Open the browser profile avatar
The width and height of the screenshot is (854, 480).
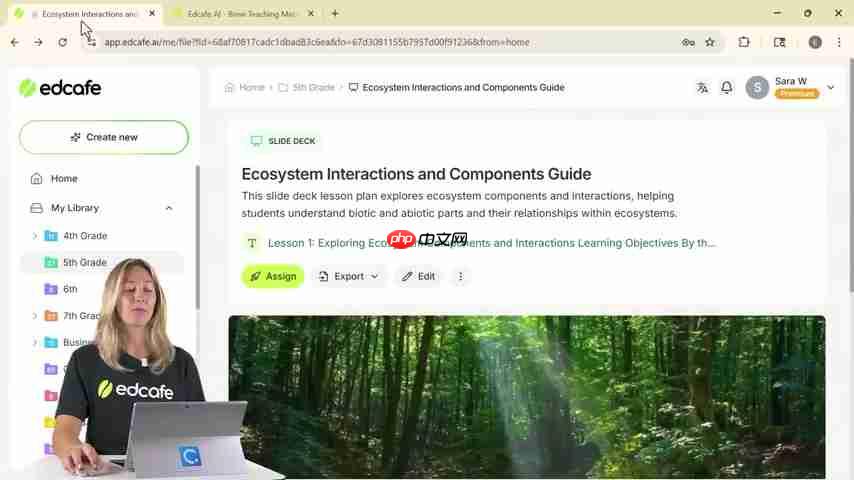tap(815, 42)
